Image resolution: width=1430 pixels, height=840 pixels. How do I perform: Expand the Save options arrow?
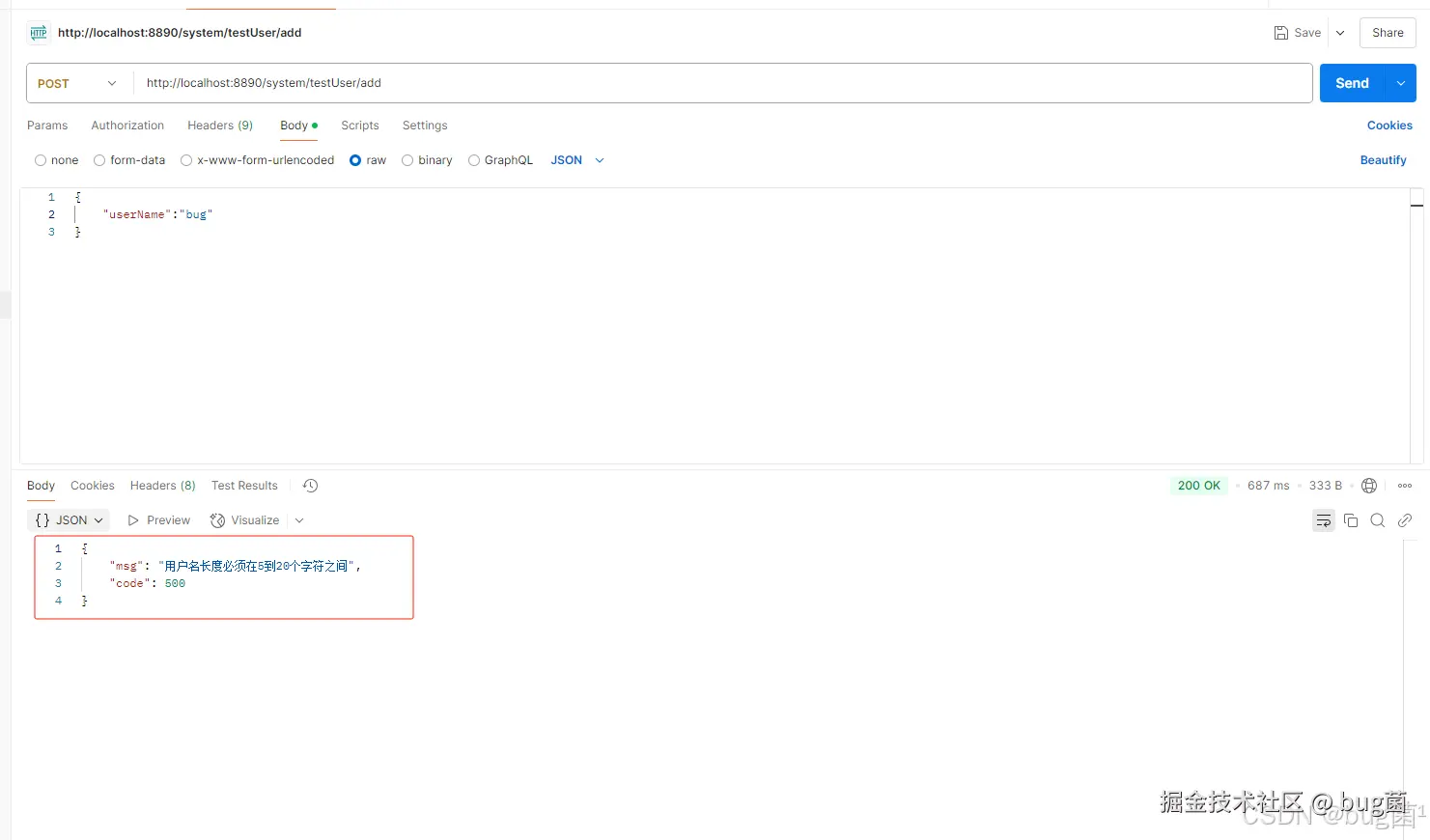1340,33
